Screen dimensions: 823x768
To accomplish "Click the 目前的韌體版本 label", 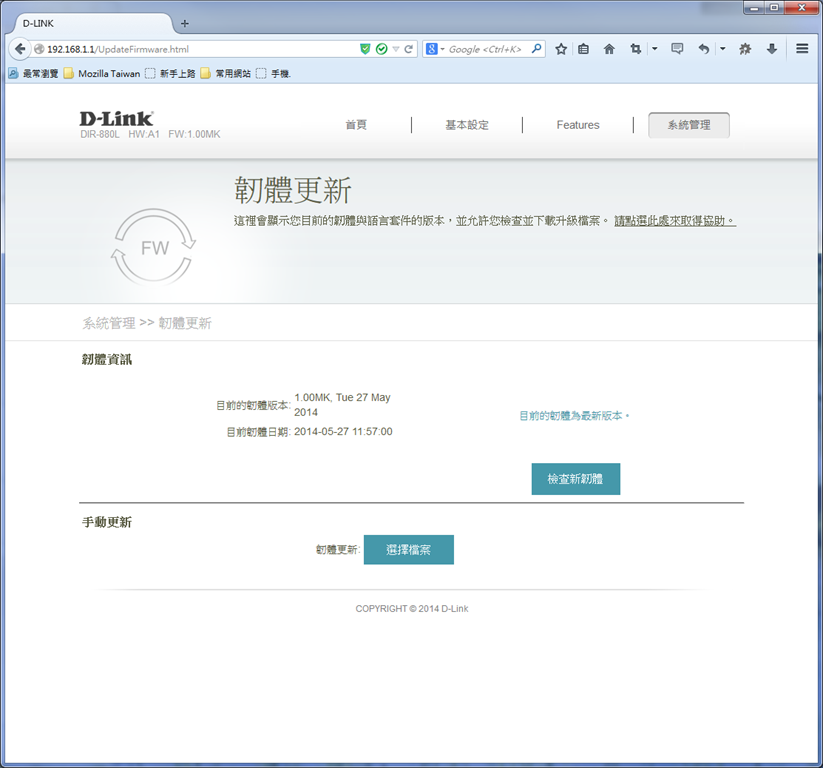I will [x=253, y=405].
